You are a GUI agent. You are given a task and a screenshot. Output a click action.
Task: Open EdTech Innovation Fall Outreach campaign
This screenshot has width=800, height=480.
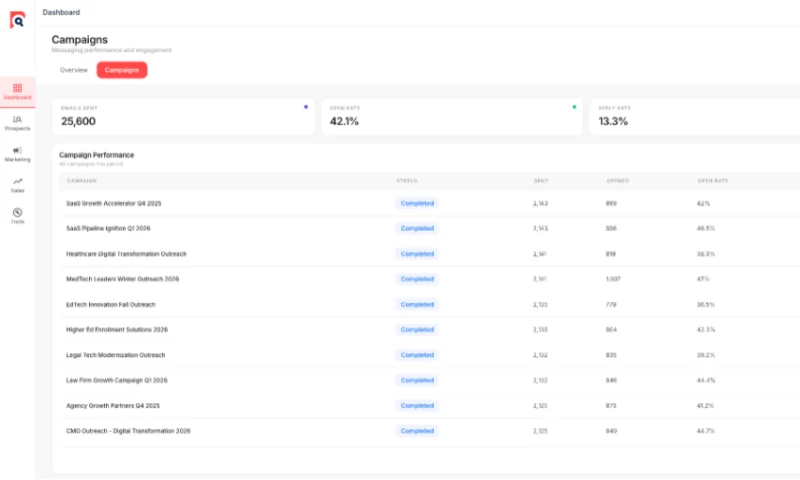(111, 305)
